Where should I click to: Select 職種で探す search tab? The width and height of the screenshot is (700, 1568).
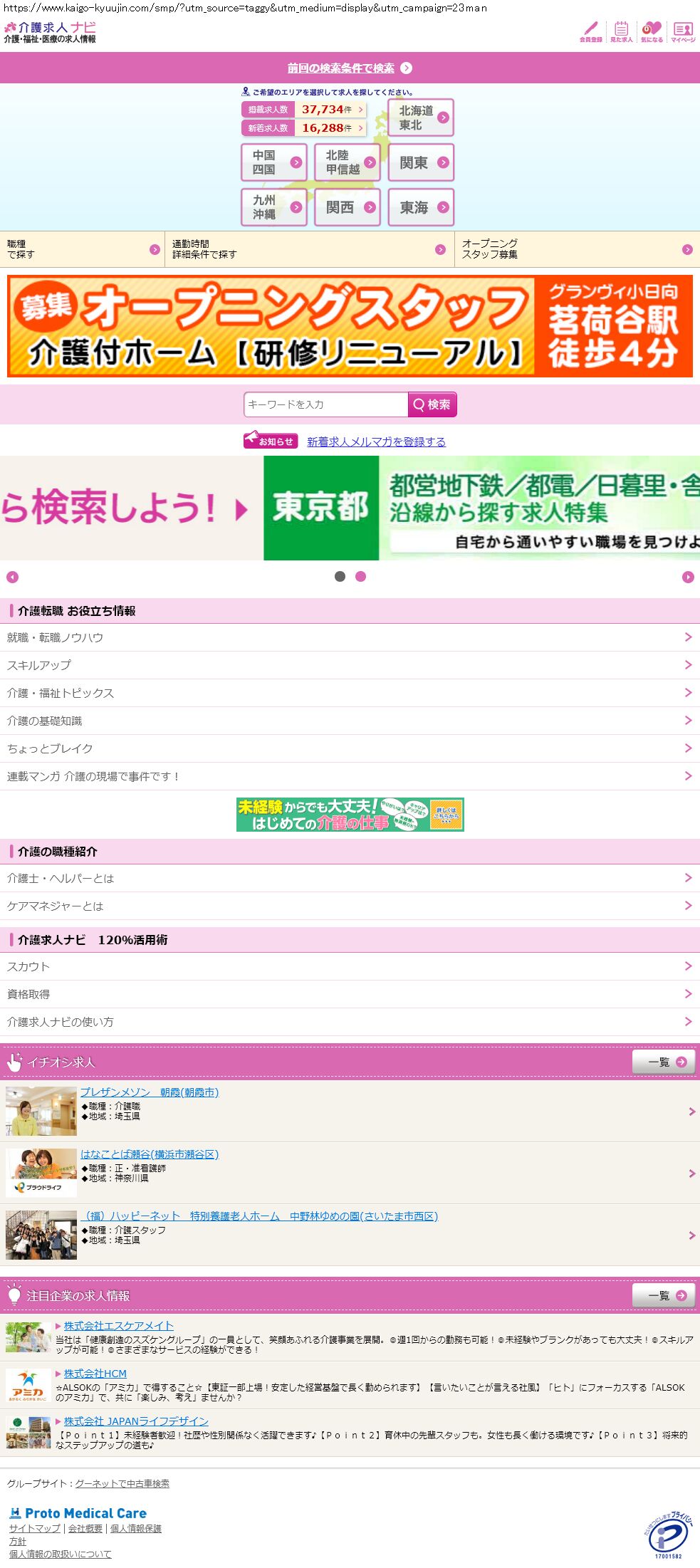[82, 249]
